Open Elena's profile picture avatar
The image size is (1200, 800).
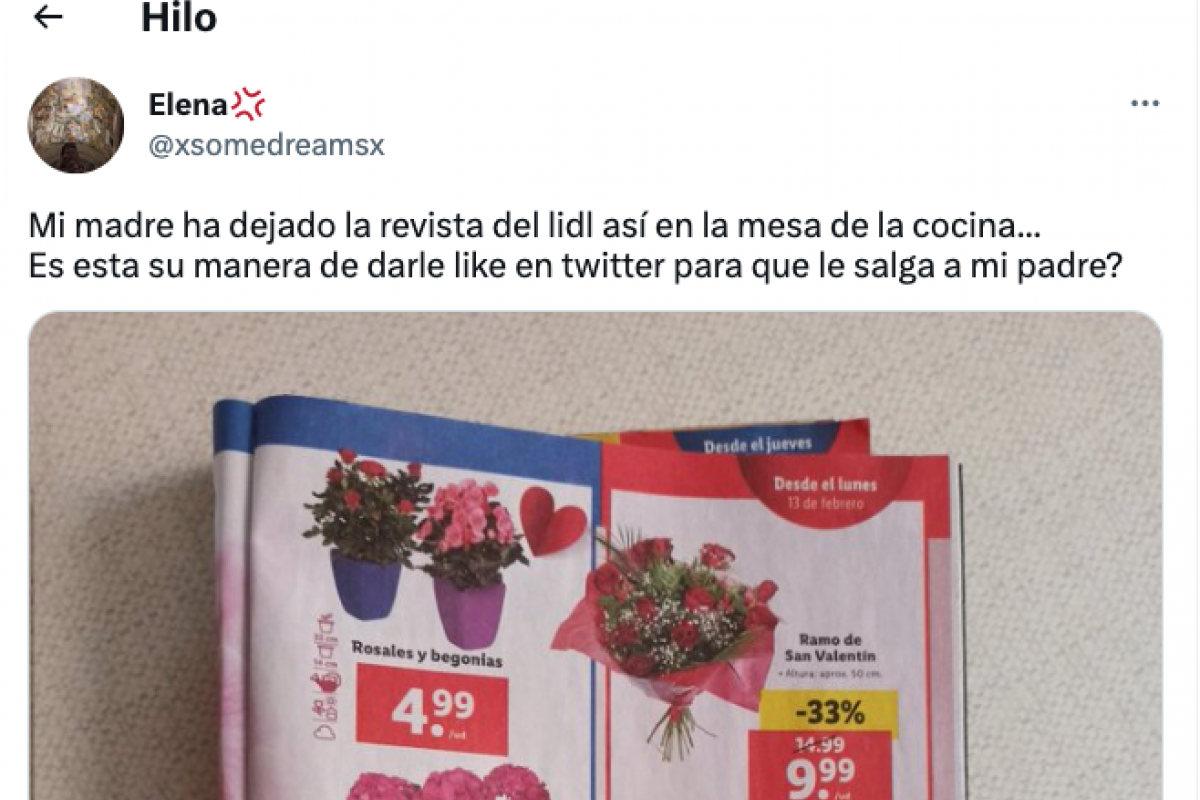point(75,125)
